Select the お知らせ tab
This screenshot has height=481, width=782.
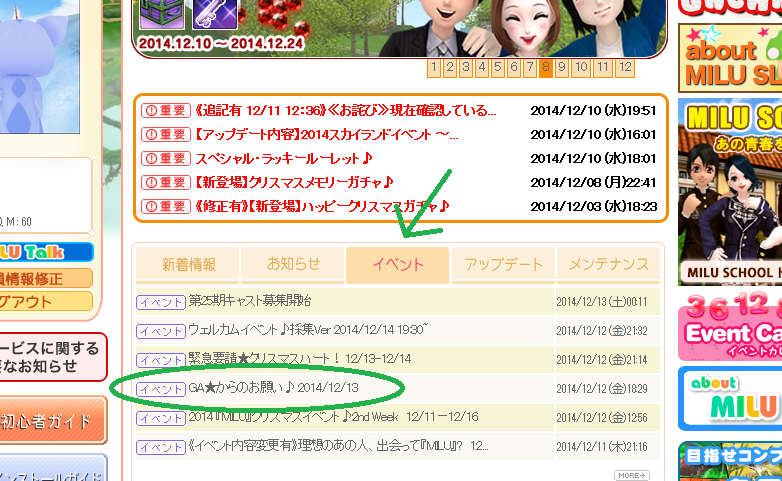pyautogui.click(x=293, y=265)
